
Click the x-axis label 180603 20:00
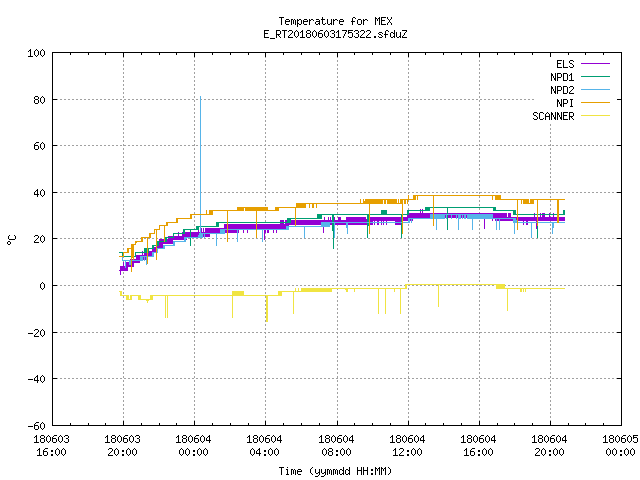pyautogui.click(x=122, y=446)
